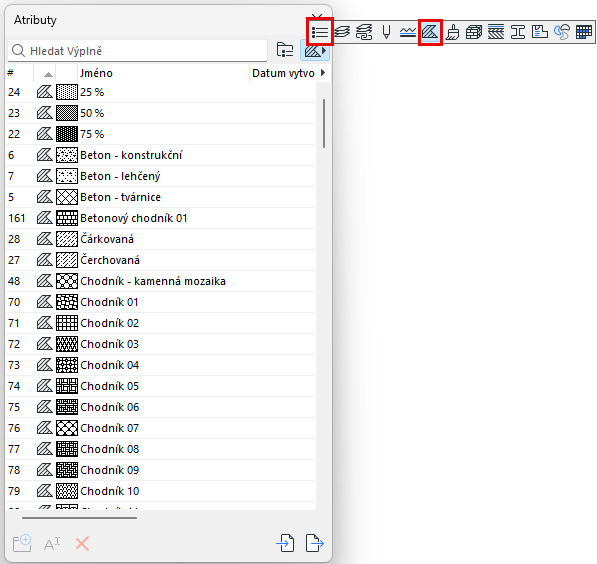This screenshot has width=597, height=564.
Task: Open the fill attribute type dropdown button
Action: coord(315,50)
